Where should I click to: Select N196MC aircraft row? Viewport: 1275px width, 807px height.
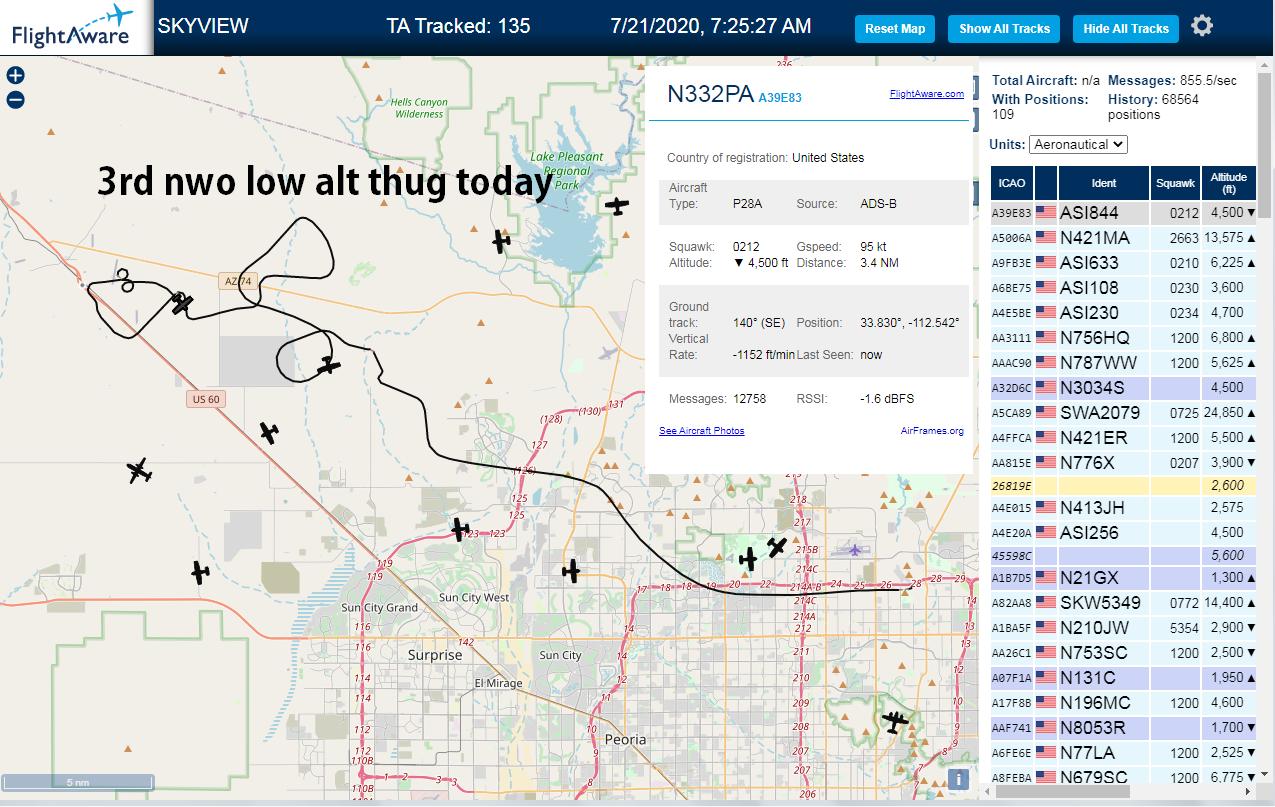click(x=1123, y=702)
